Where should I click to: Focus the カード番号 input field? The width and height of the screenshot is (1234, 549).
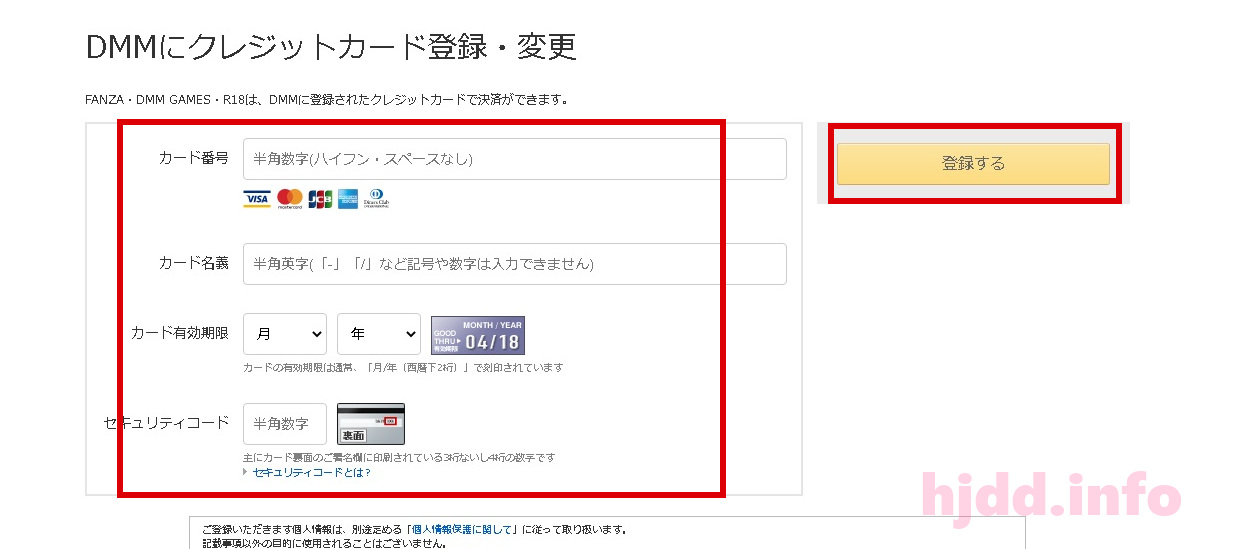(515, 159)
